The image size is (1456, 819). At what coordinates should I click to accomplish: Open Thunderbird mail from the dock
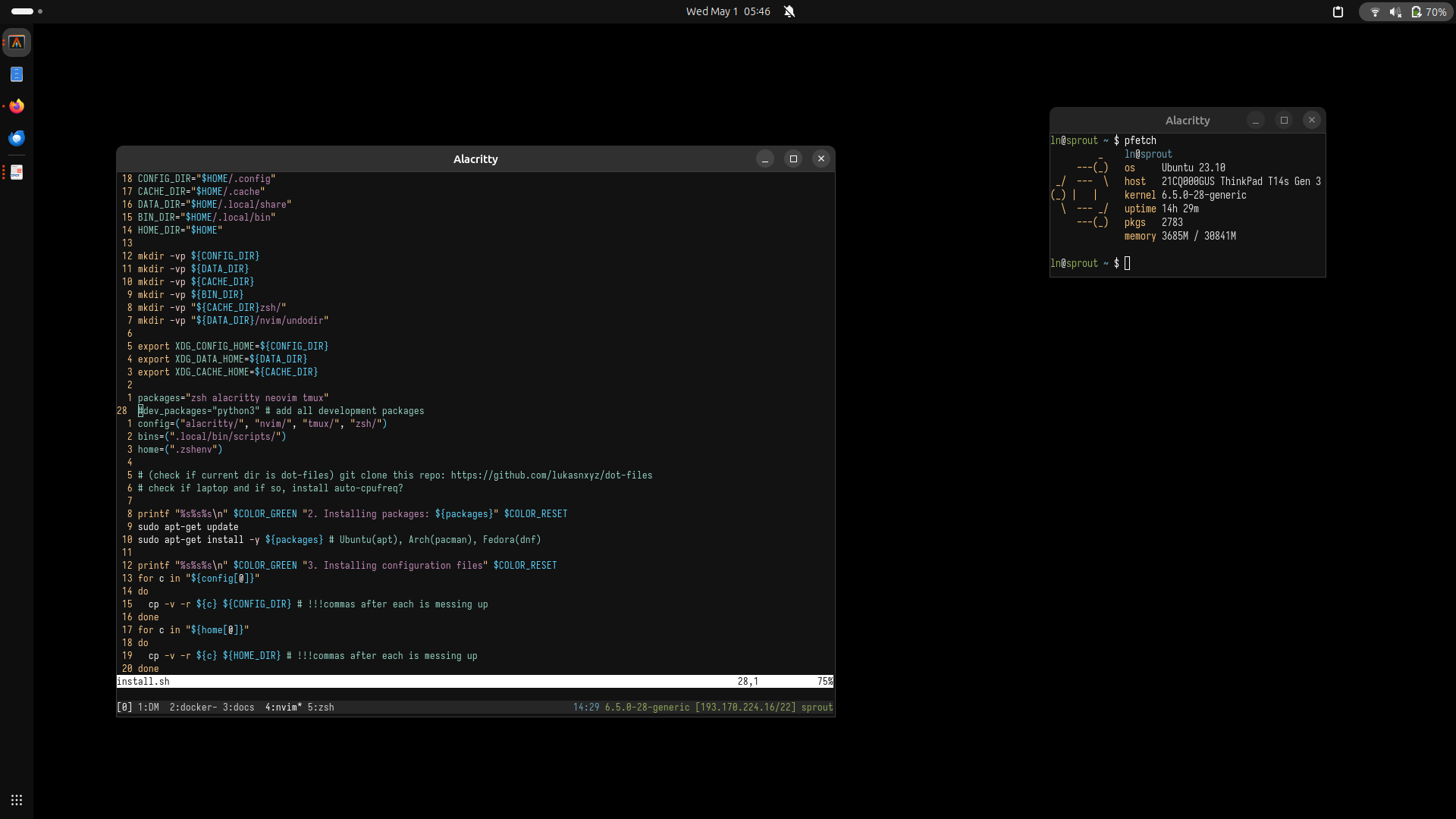pyautogui.click(x=17, y=138)
